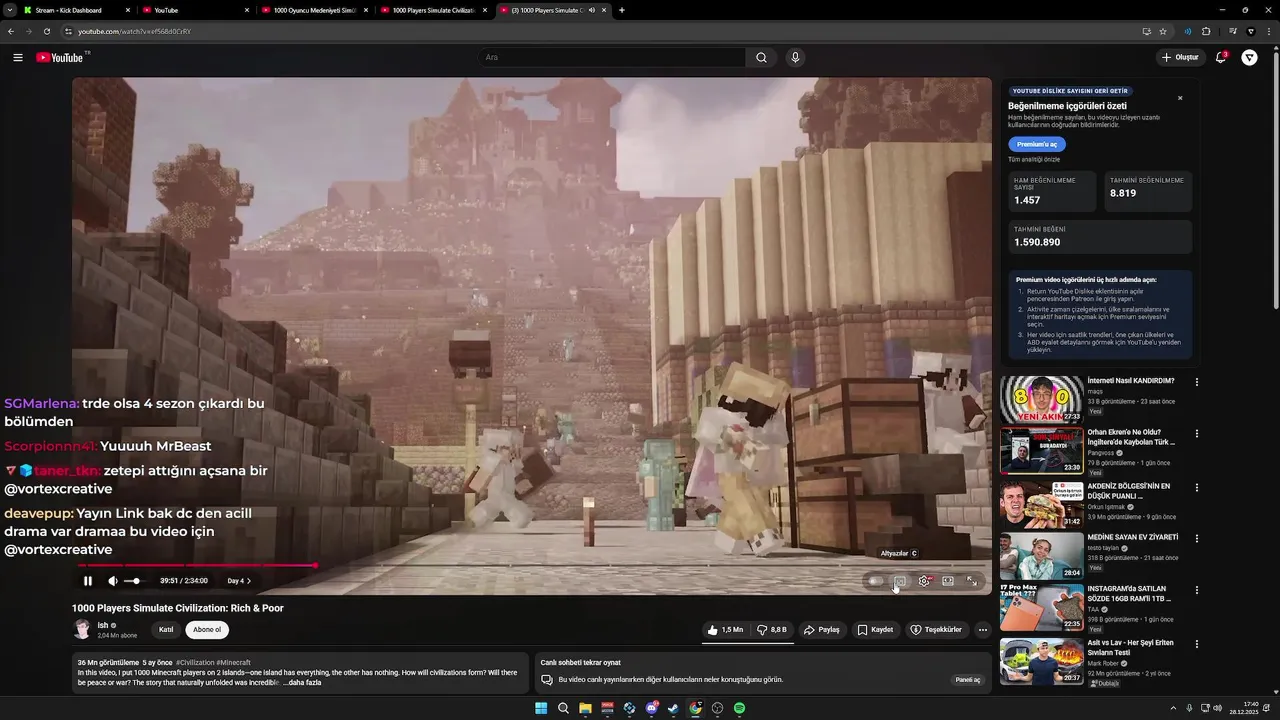Open MEDİNE SAYAN EV ZİYARETİ thumbnail

1041,556
